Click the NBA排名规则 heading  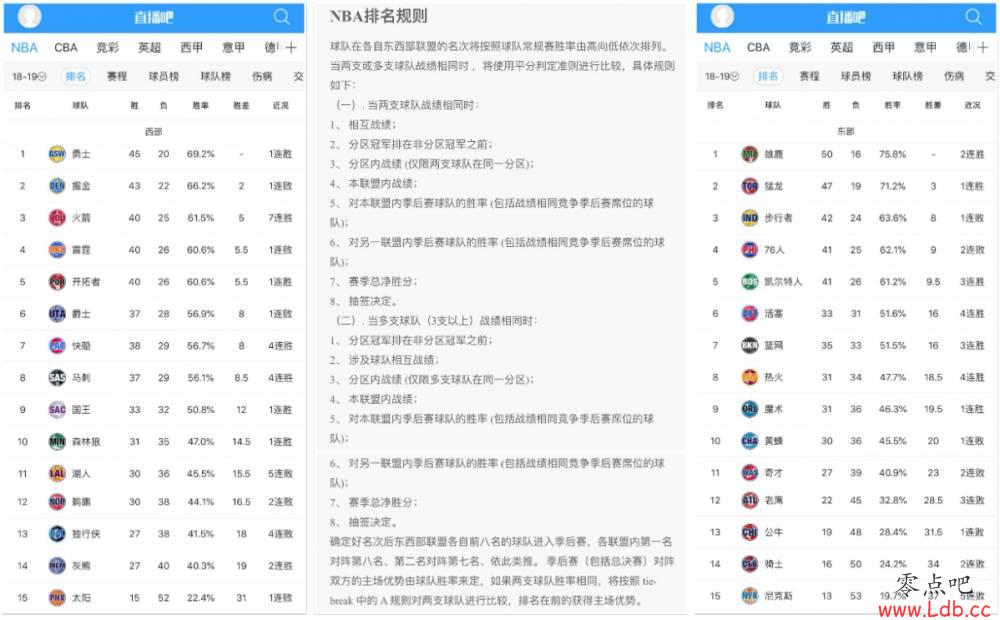pyautogui.click(x=379, y=17)
